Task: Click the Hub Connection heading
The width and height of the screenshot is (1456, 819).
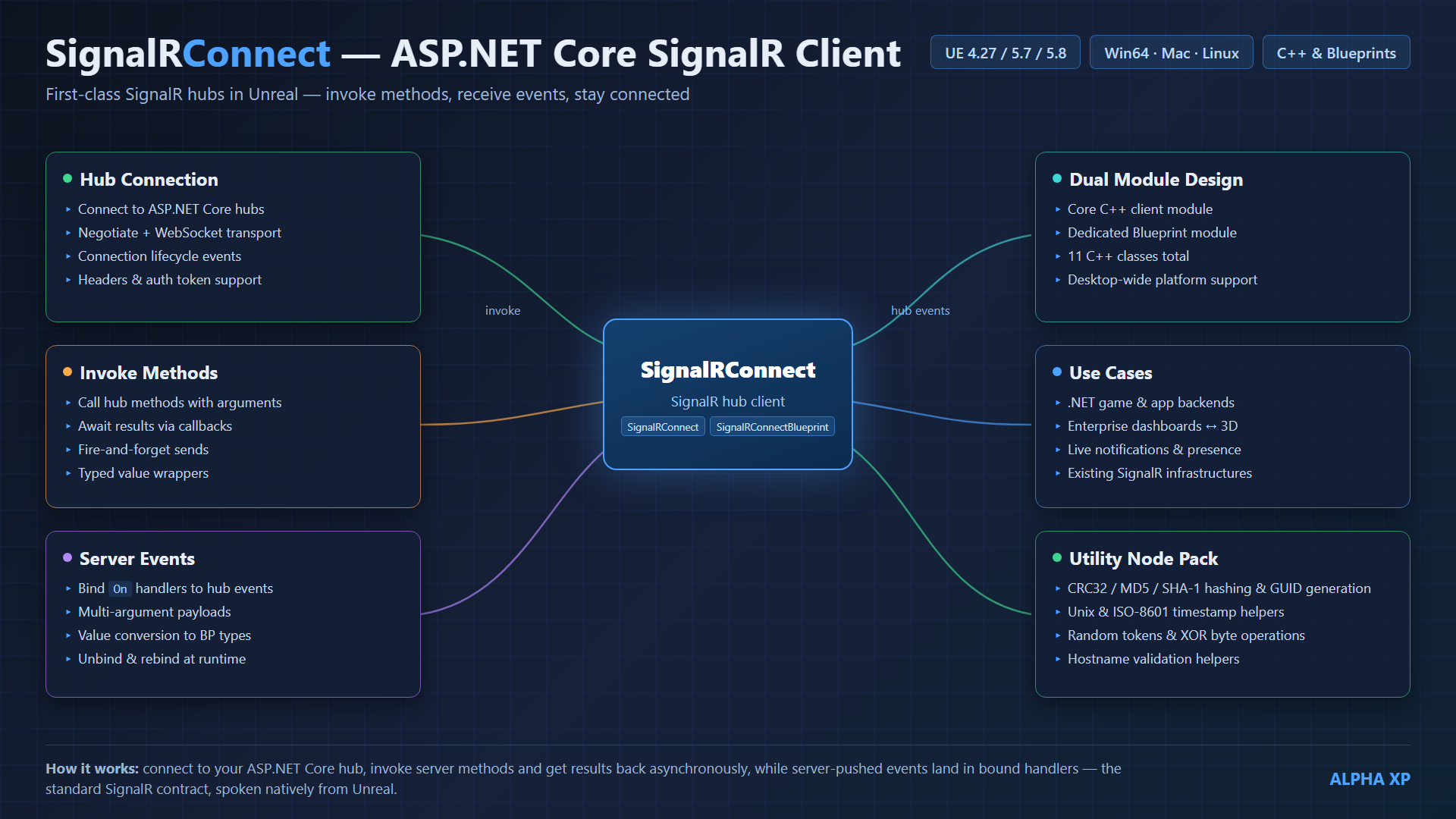Action: click(149, 180)
